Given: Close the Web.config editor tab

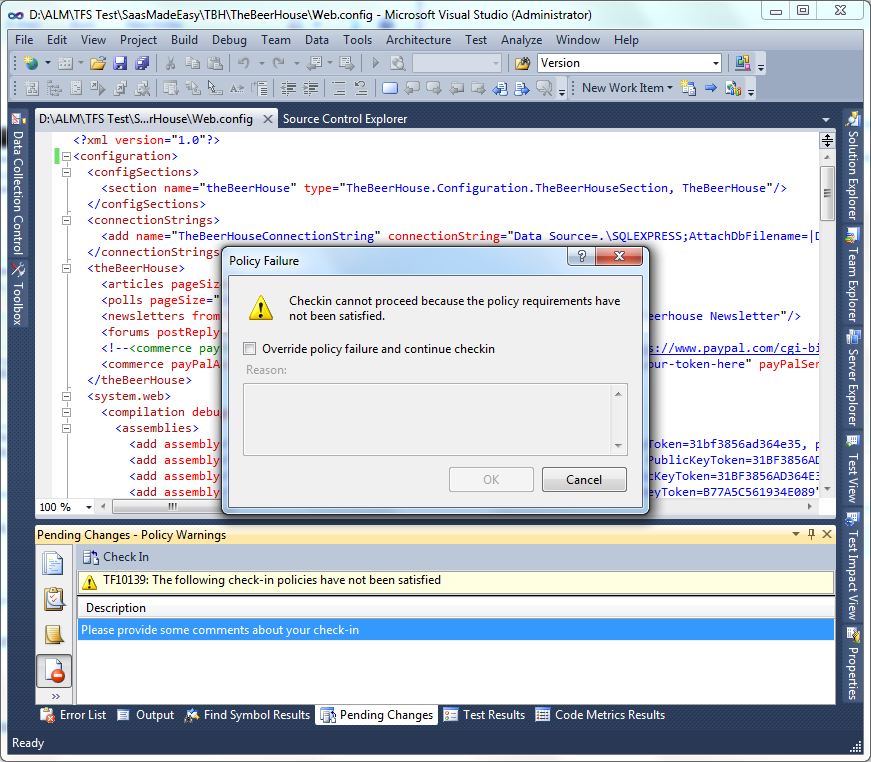Looking at the screenshot, I should click(267, 119).
